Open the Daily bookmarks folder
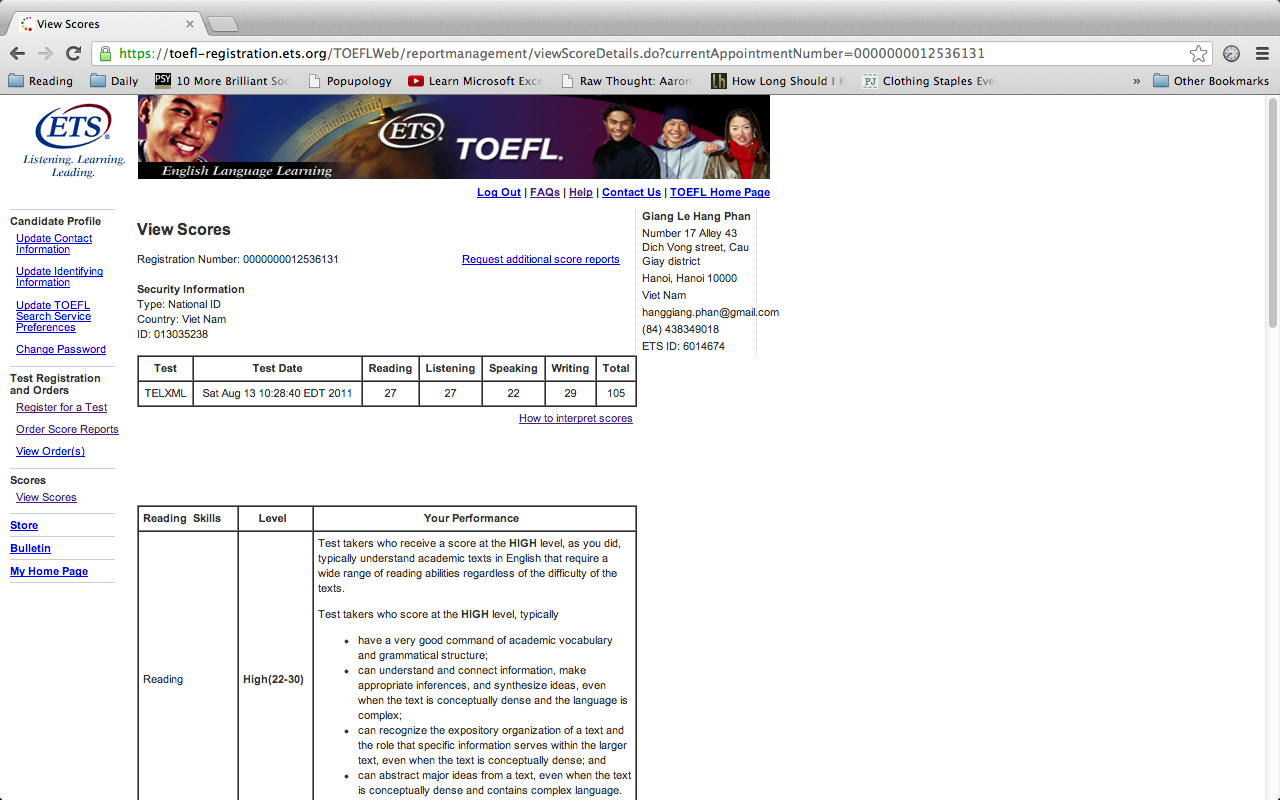Screen dimensions: 1280x800 coord(114,81)
